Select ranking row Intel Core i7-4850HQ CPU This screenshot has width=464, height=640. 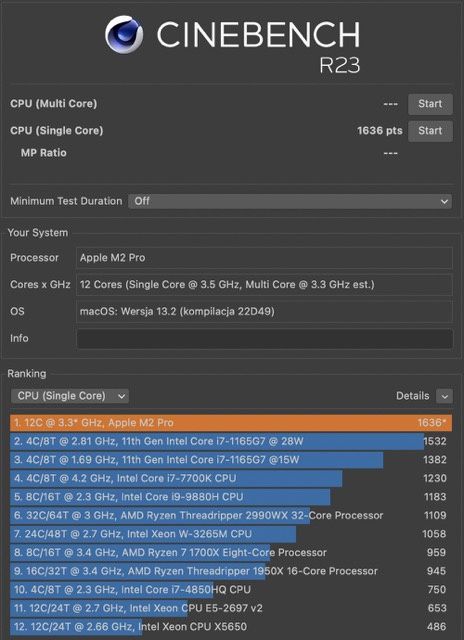click(x=231, y=590)
